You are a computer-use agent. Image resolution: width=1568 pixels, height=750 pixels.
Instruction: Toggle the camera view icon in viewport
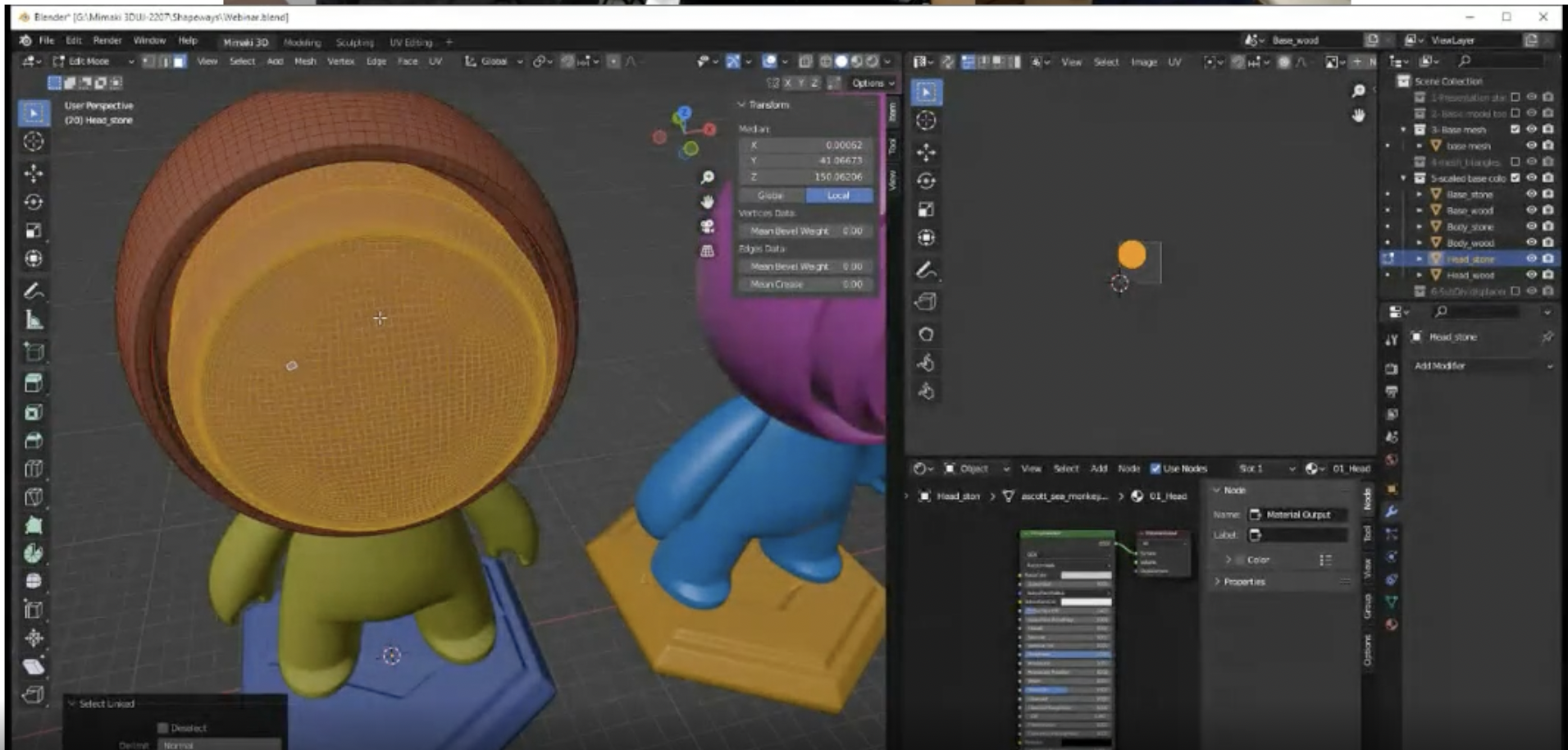(708, 226)
